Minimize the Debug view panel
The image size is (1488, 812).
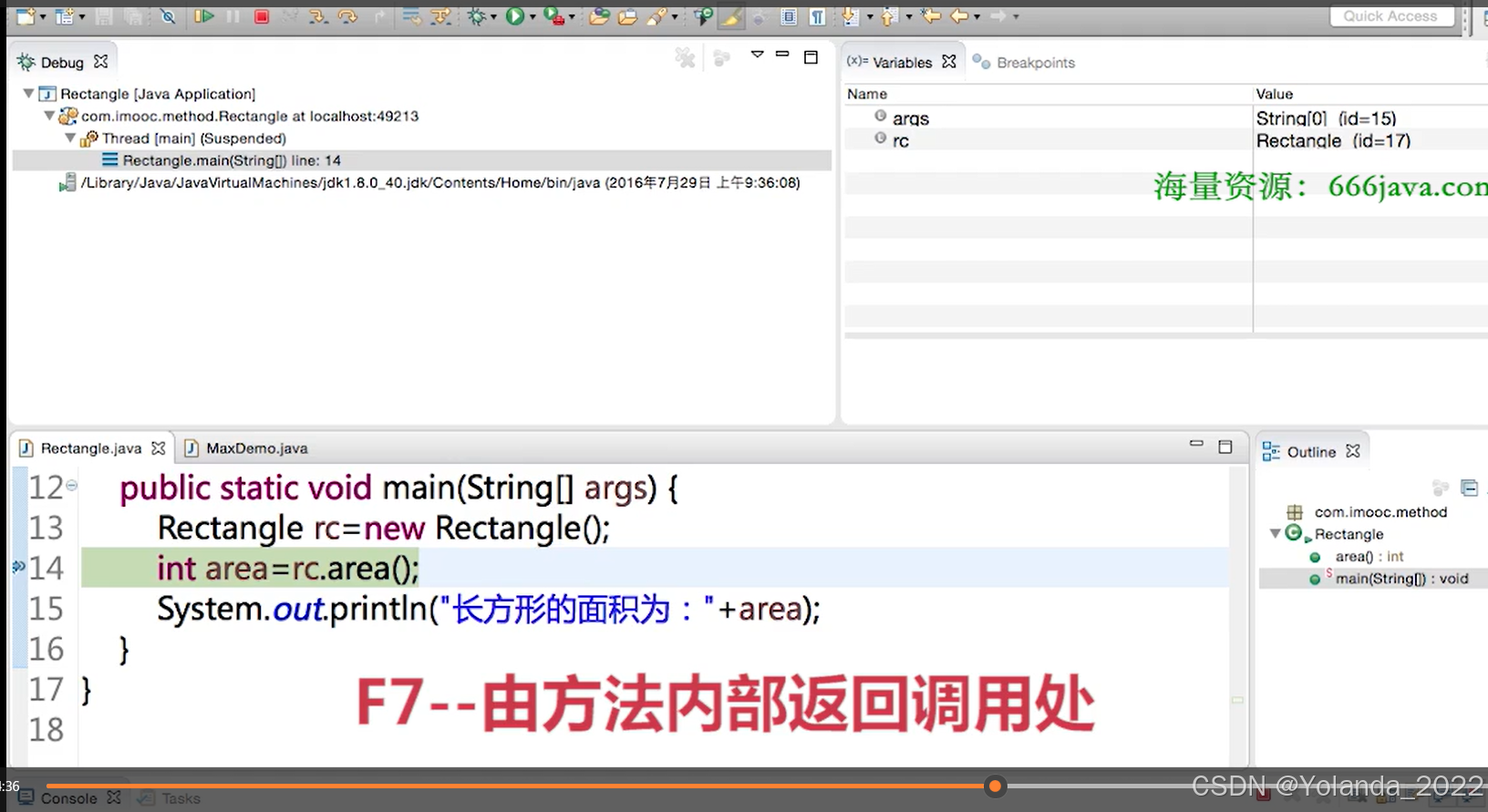coord(781,55)
